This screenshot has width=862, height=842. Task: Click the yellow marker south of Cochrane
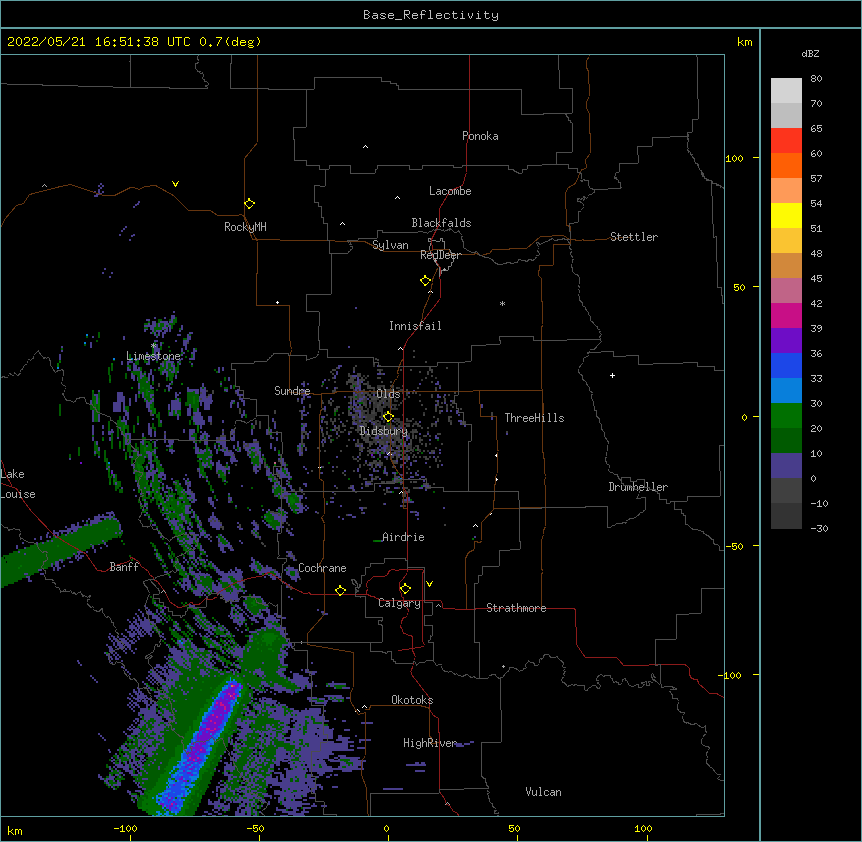(340, 590)
